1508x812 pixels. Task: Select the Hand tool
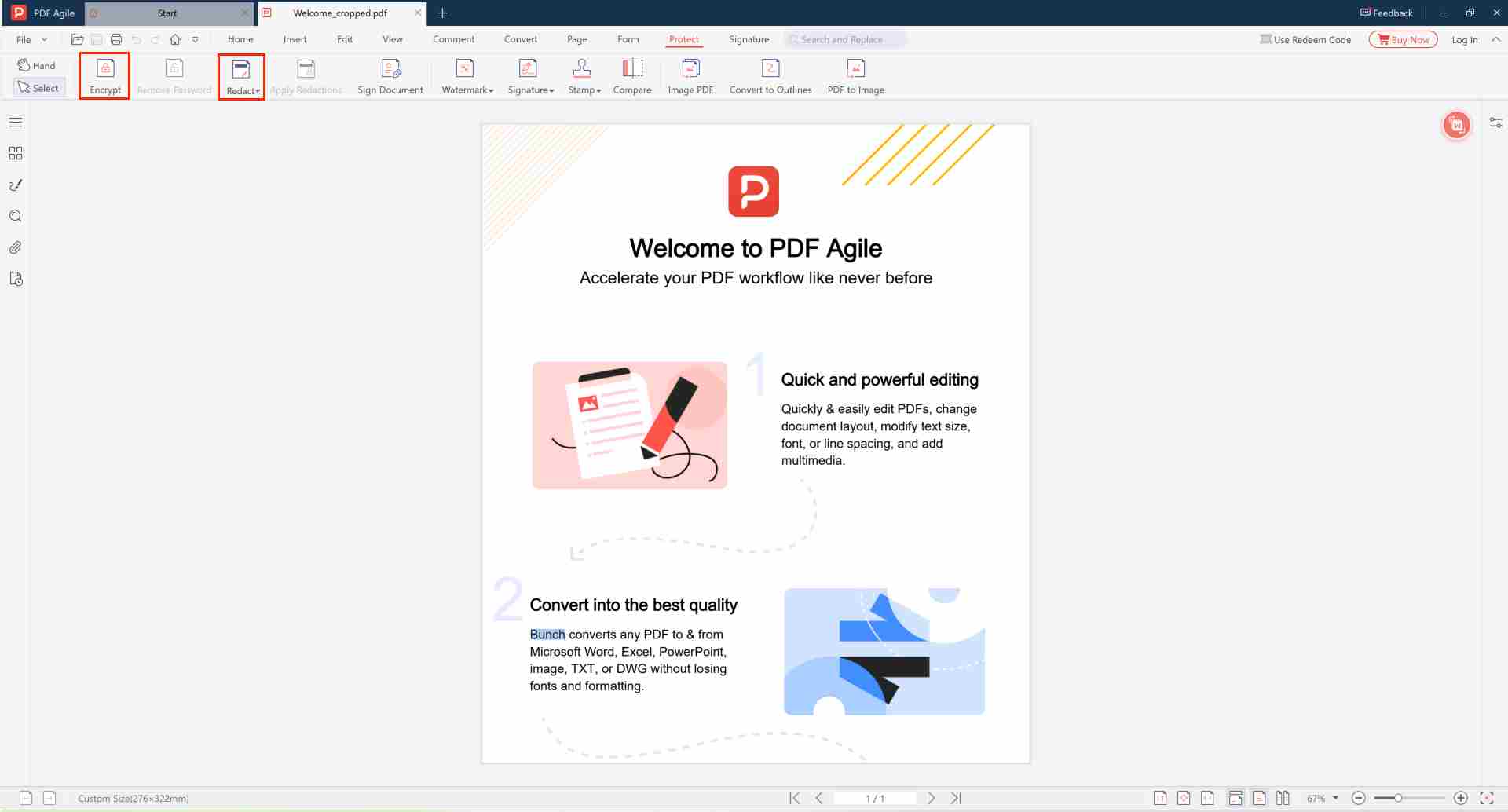37,65
